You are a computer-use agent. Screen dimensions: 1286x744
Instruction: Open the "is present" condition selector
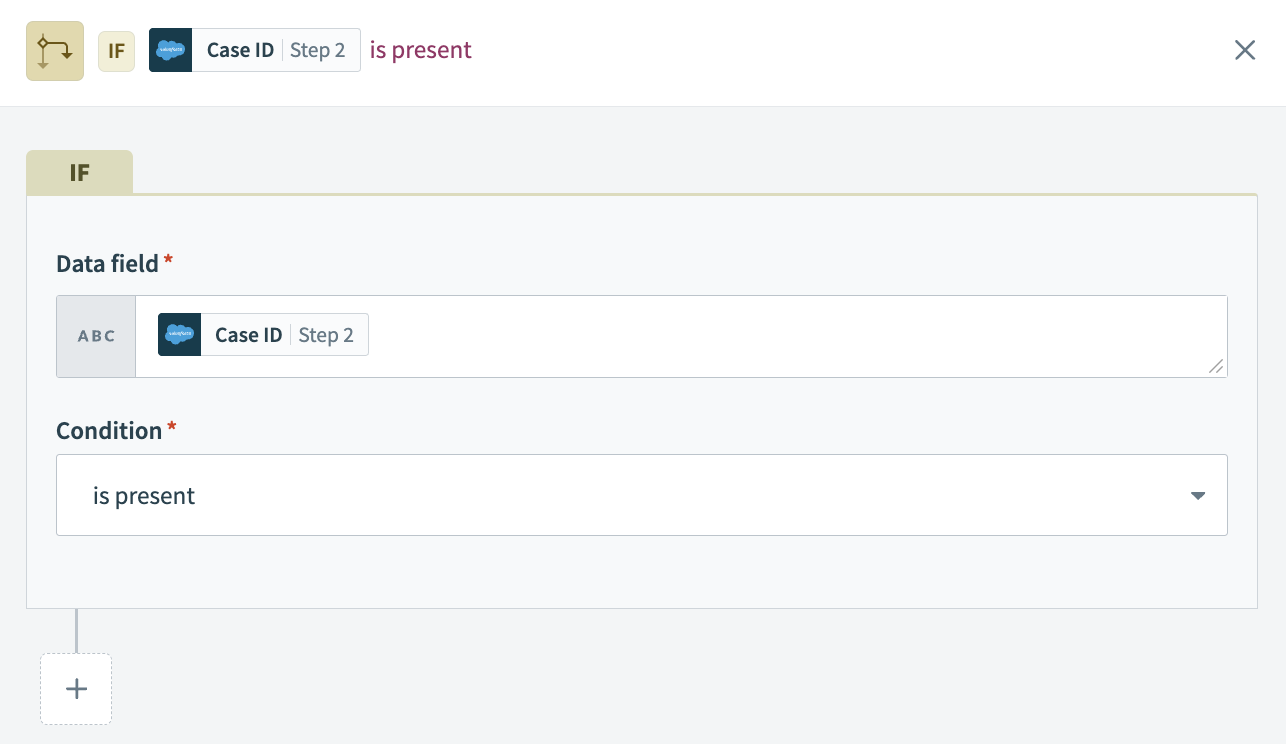(x=640, y=496)
